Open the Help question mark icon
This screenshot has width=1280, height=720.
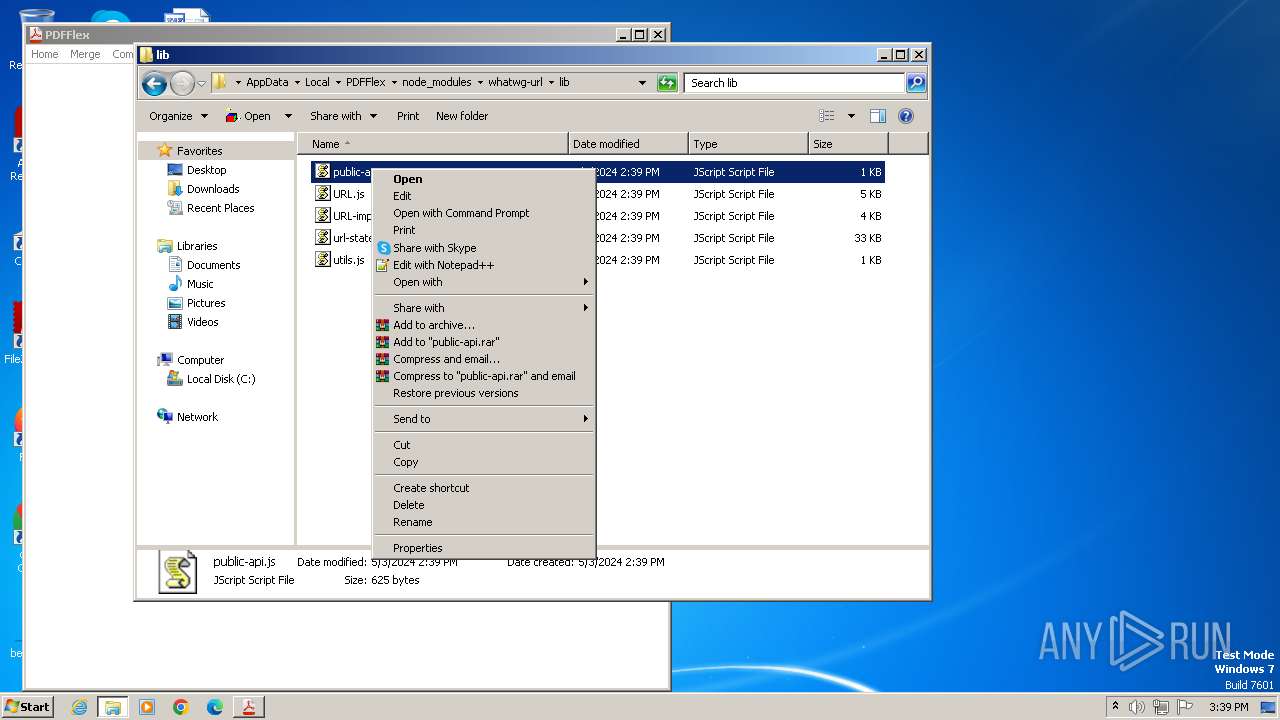coord(906,116)
